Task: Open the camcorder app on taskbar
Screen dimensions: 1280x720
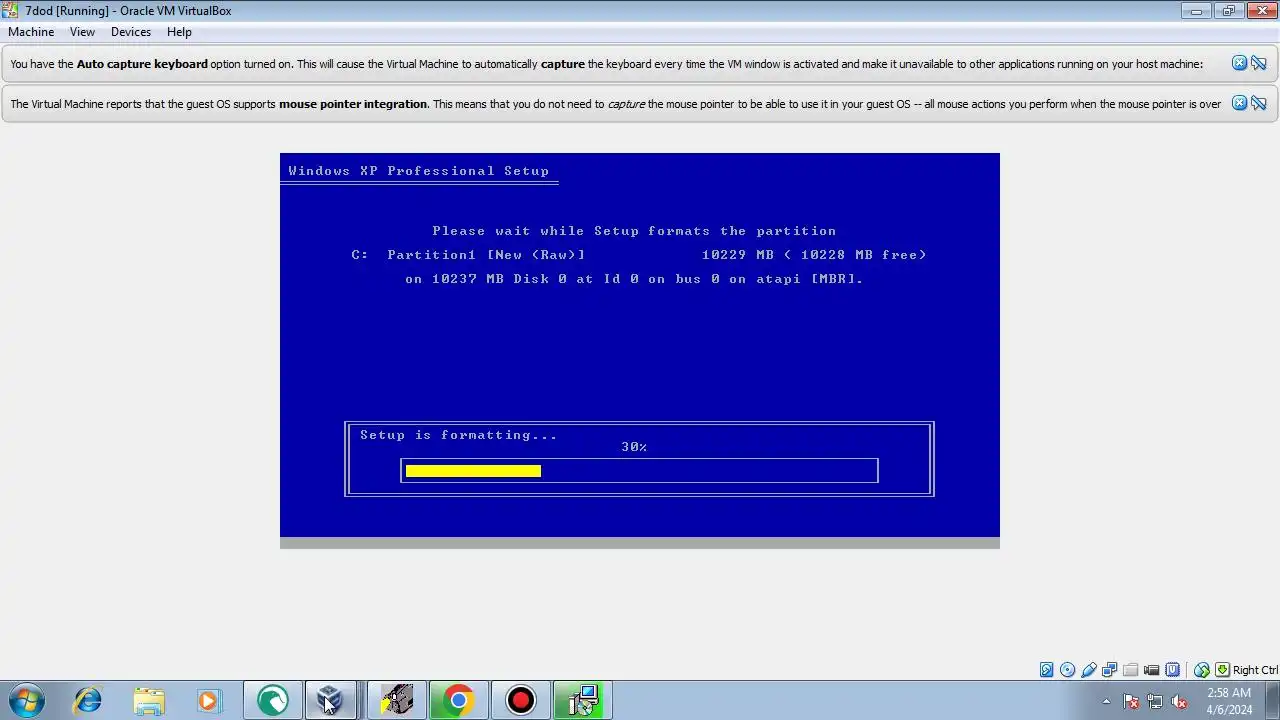Action: pos(397,700)
